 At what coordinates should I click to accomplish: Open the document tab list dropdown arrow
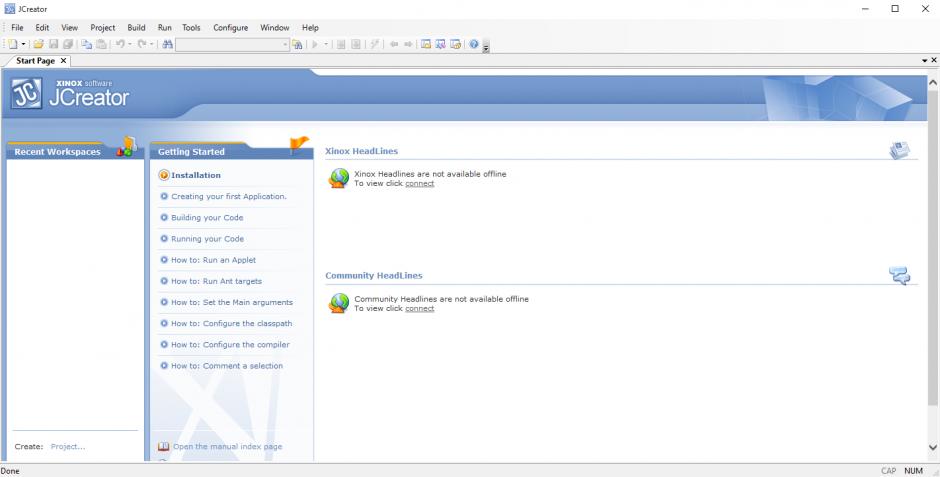924,61
